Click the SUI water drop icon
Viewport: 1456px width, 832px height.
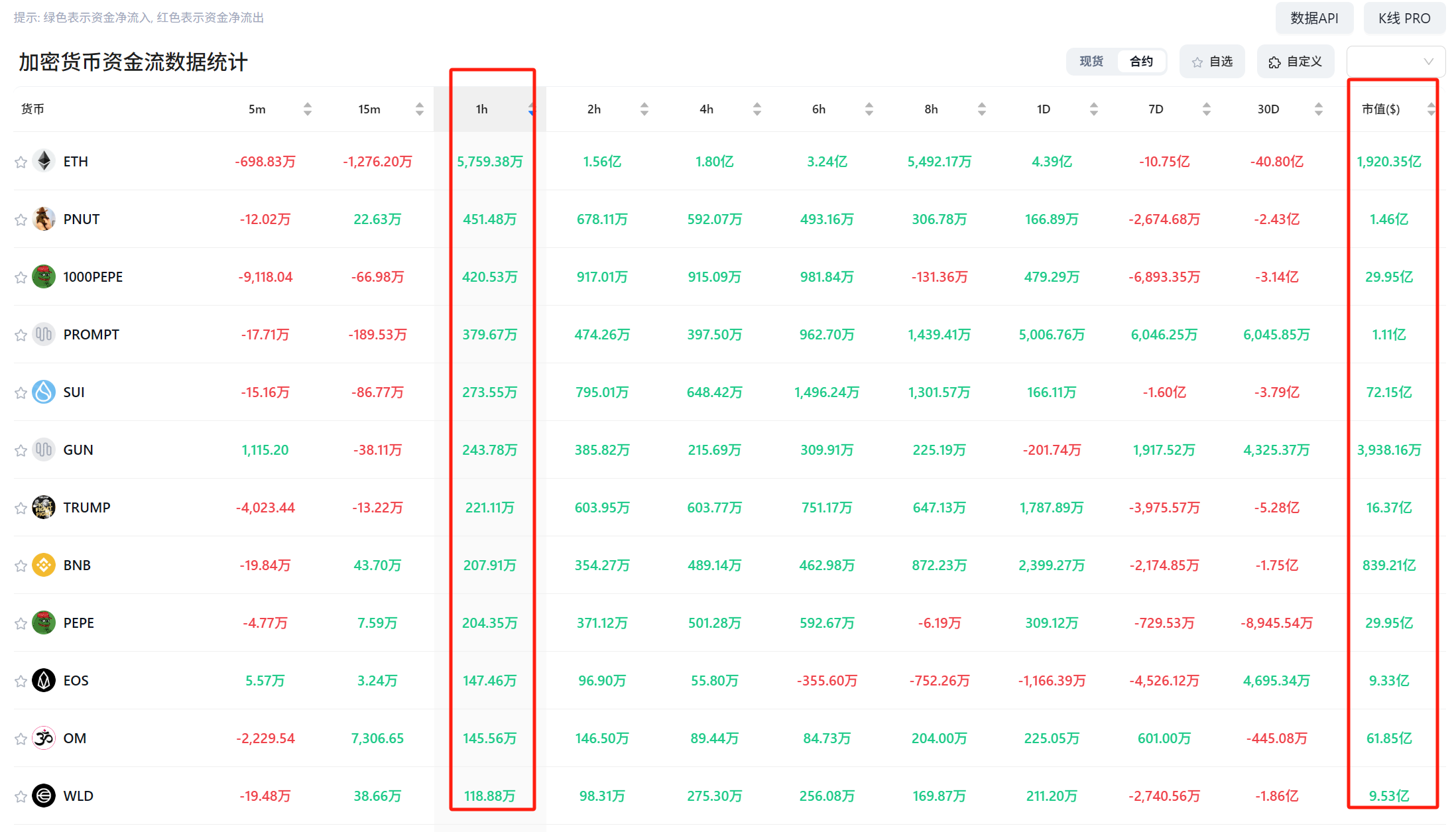44,392
